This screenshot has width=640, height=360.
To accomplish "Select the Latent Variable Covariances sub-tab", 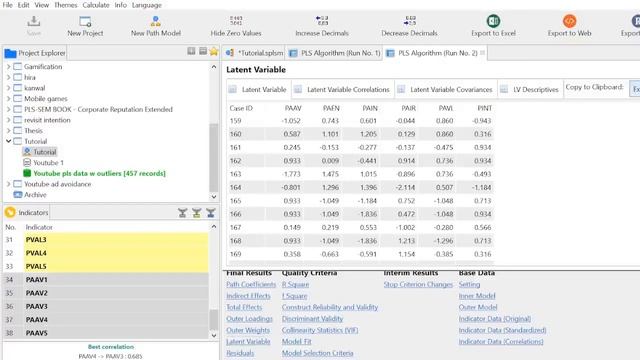I will click(x=446, y=89).
